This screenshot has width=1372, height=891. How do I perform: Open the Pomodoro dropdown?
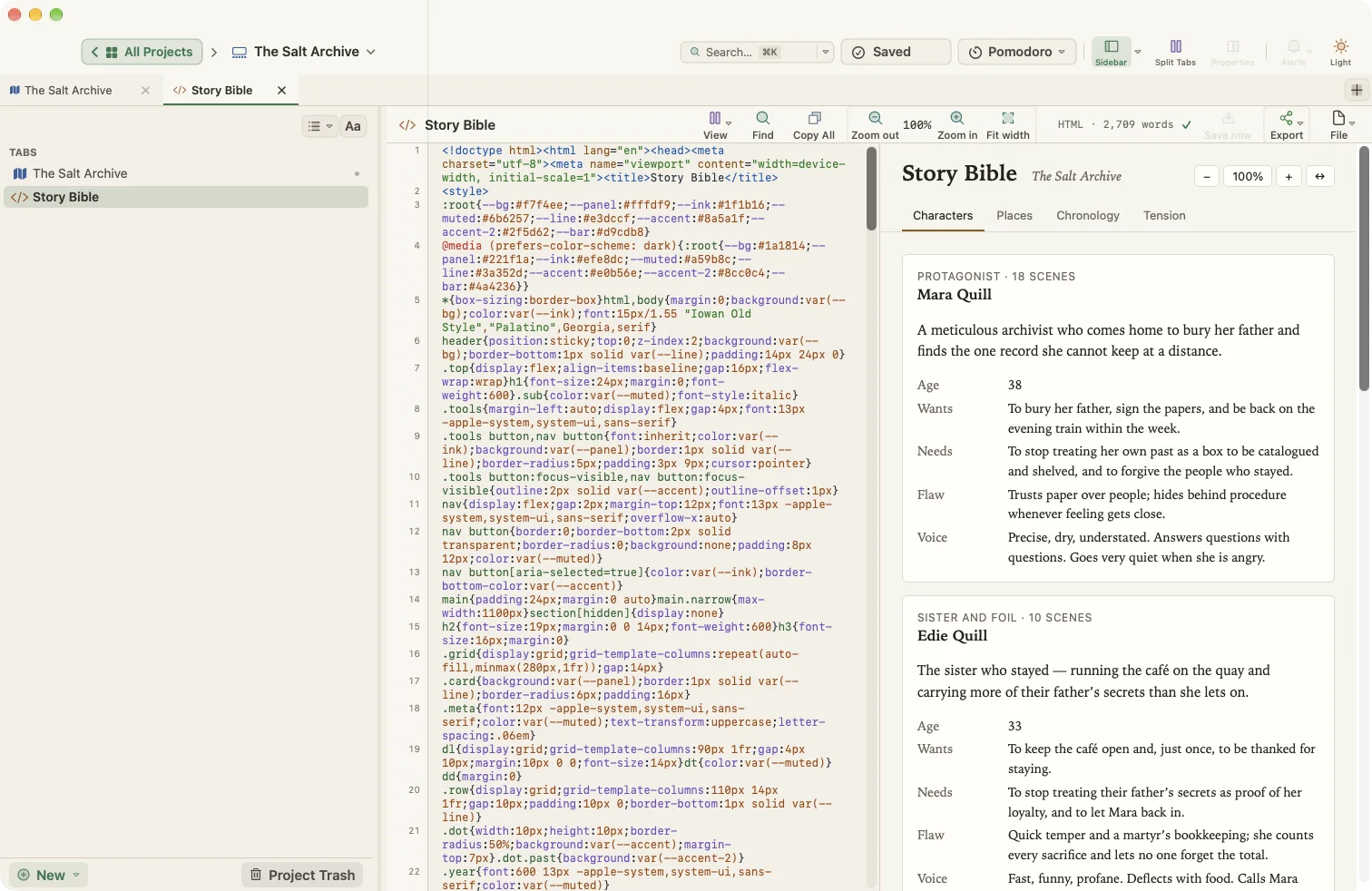click(1017, 52)
